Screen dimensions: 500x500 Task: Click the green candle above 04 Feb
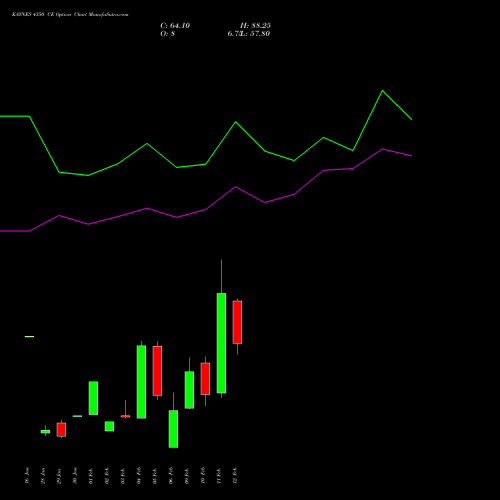141,382
